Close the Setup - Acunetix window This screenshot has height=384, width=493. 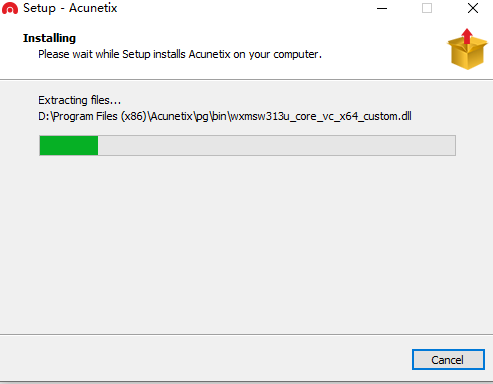pos(473,8)
